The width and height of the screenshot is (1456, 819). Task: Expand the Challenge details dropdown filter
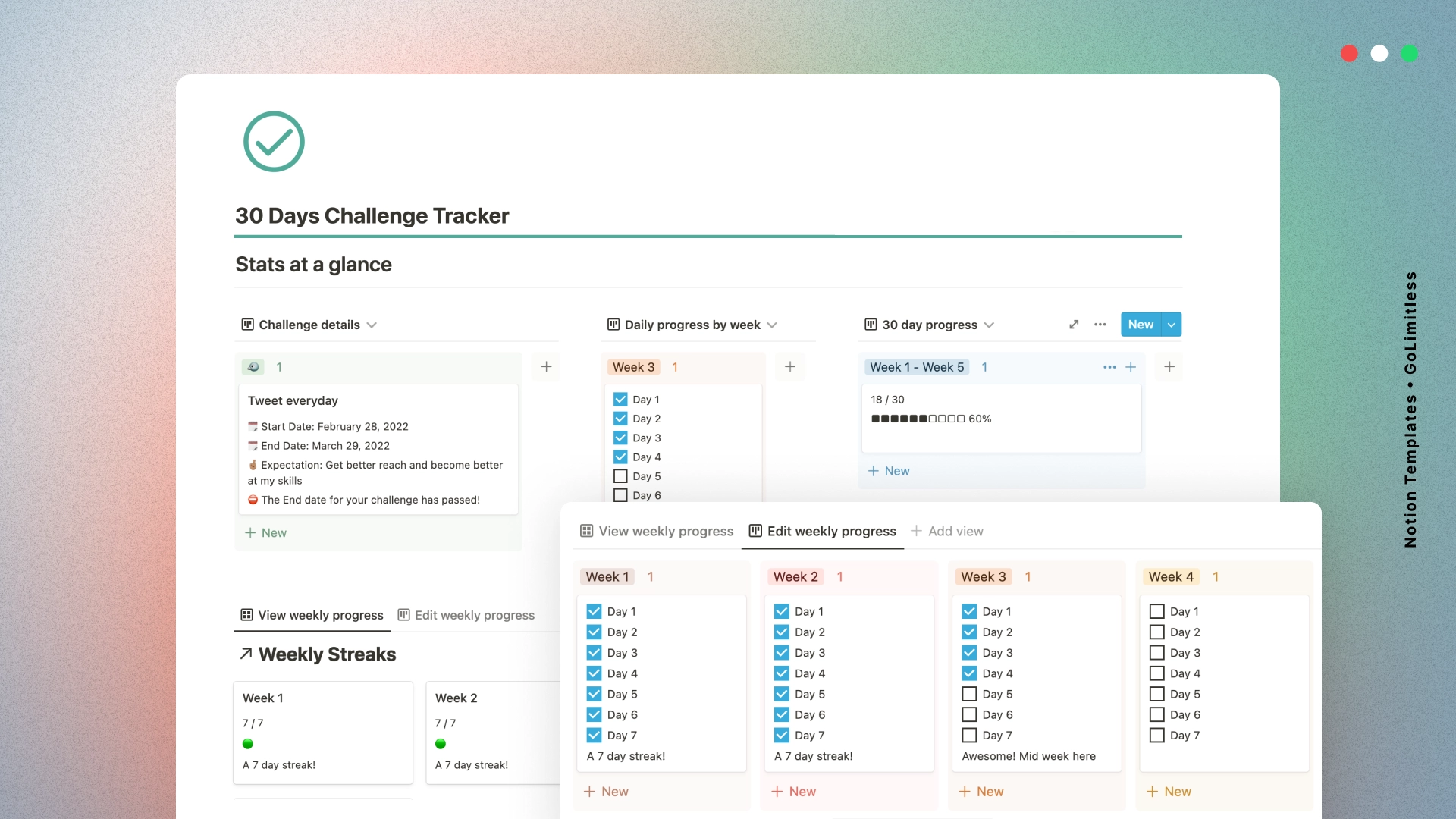tap(371, 324)
